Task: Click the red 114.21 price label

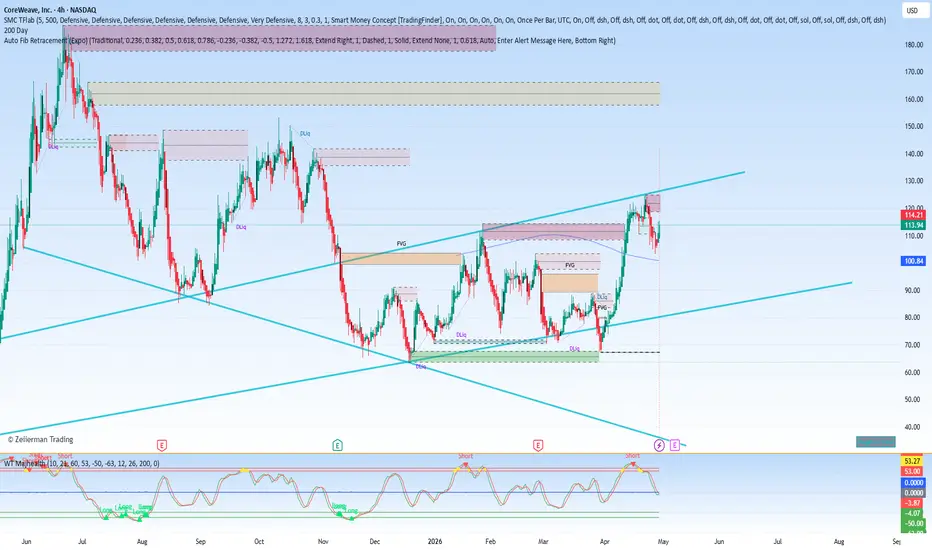Action: (x=914, y=215)
